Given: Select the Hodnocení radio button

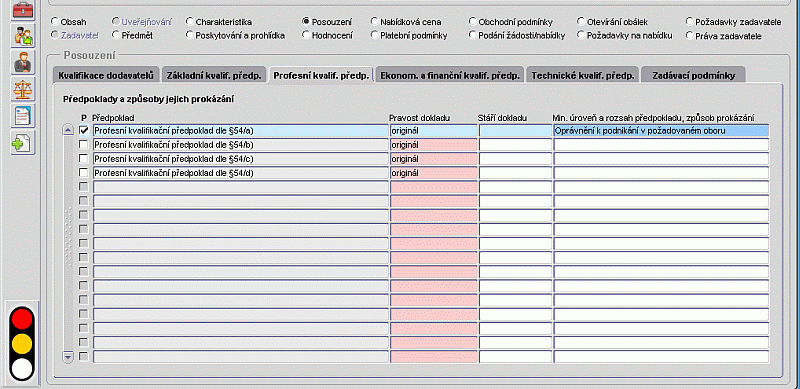Looking at the screenshot, I should [306, 35].
